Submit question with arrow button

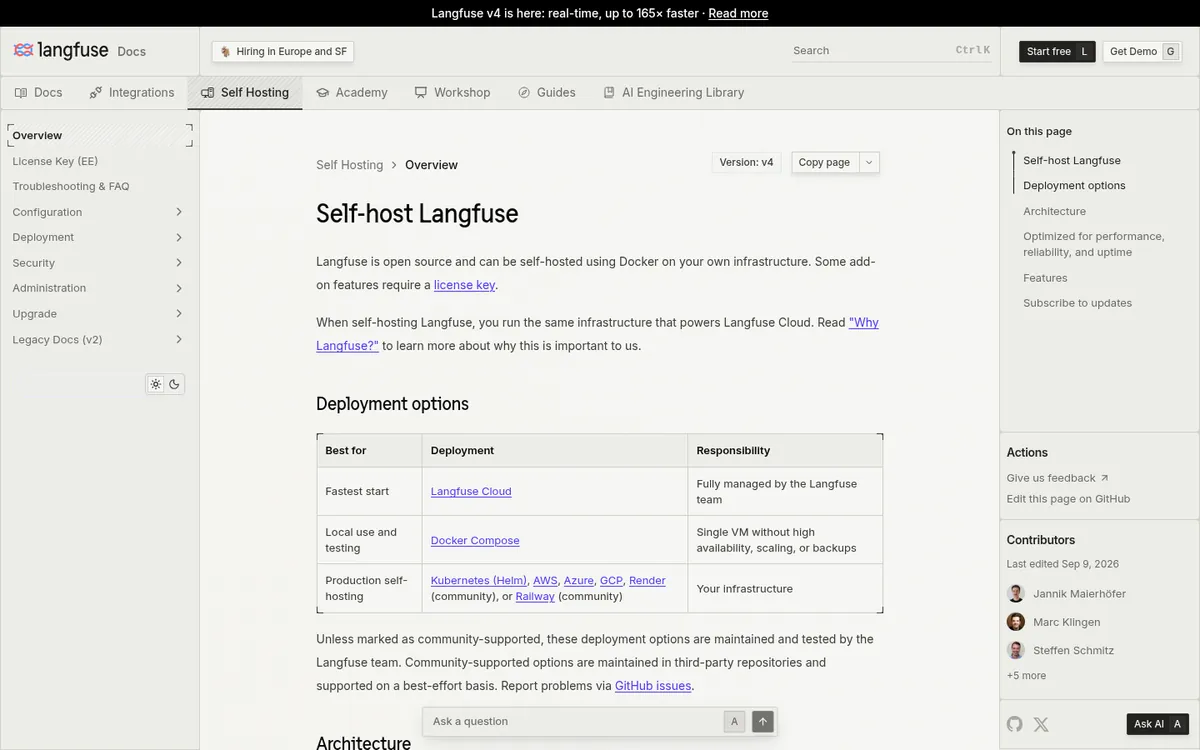click(763, 721)
